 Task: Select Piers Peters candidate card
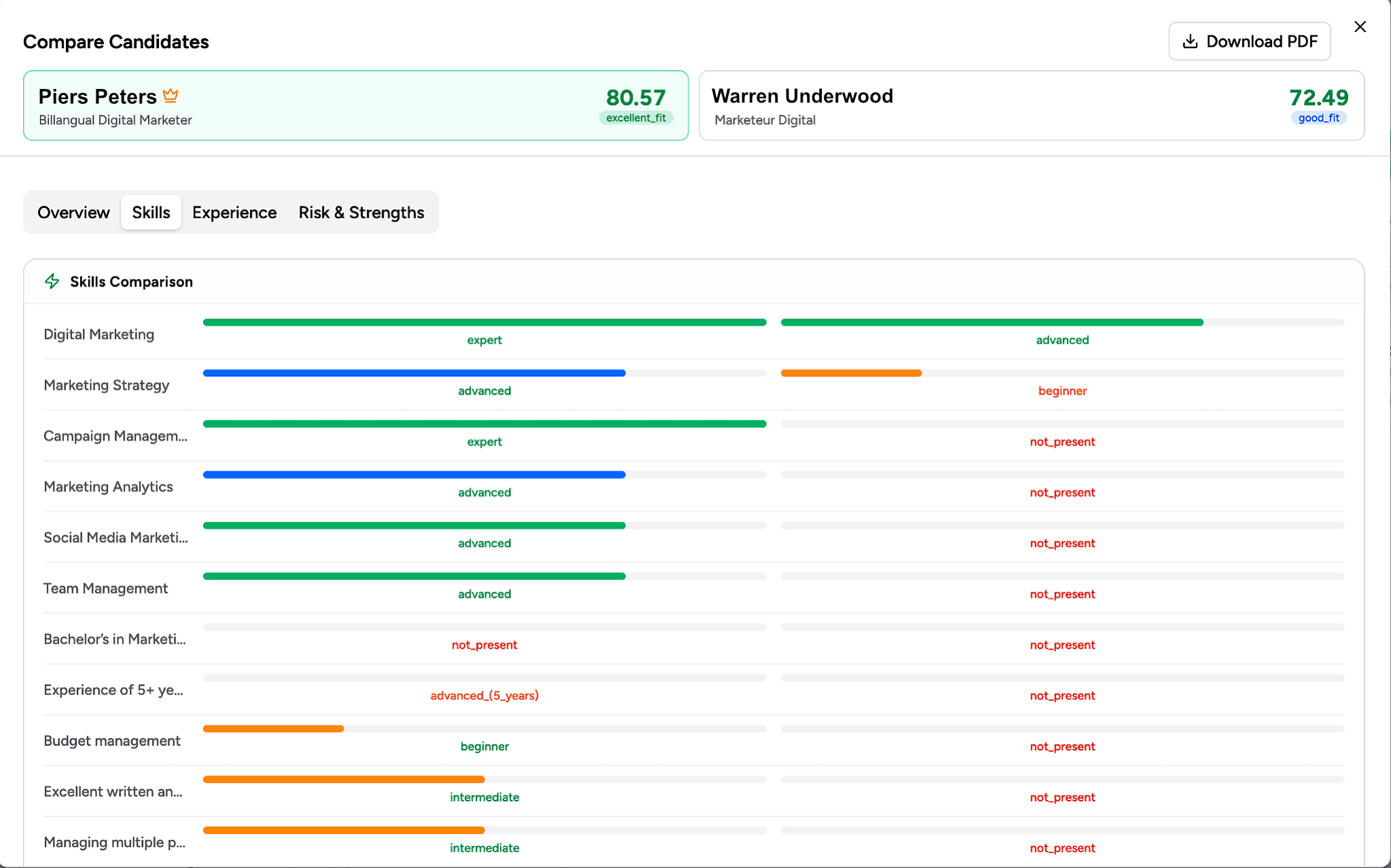(355, 105)
